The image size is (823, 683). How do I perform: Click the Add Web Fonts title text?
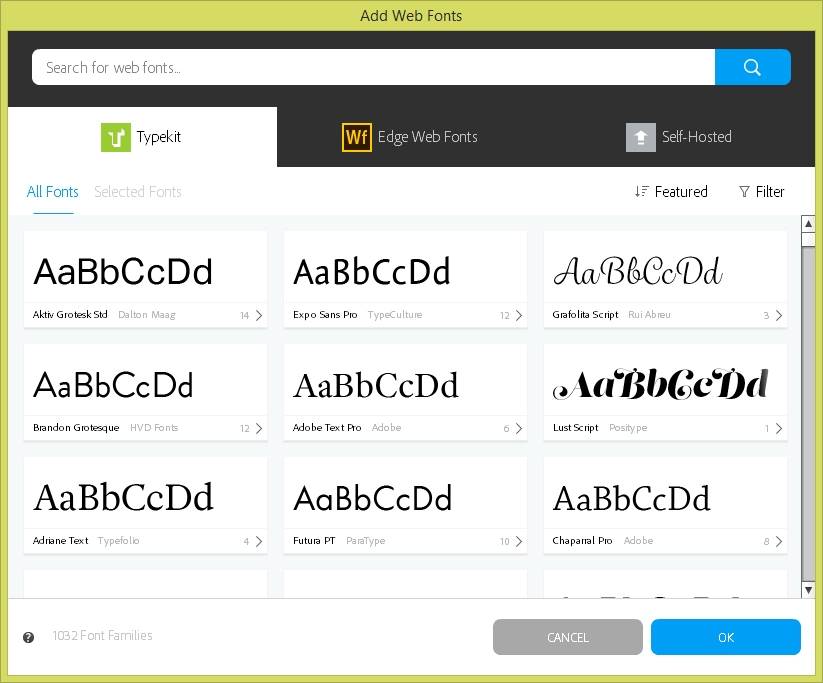pos(411,16)
